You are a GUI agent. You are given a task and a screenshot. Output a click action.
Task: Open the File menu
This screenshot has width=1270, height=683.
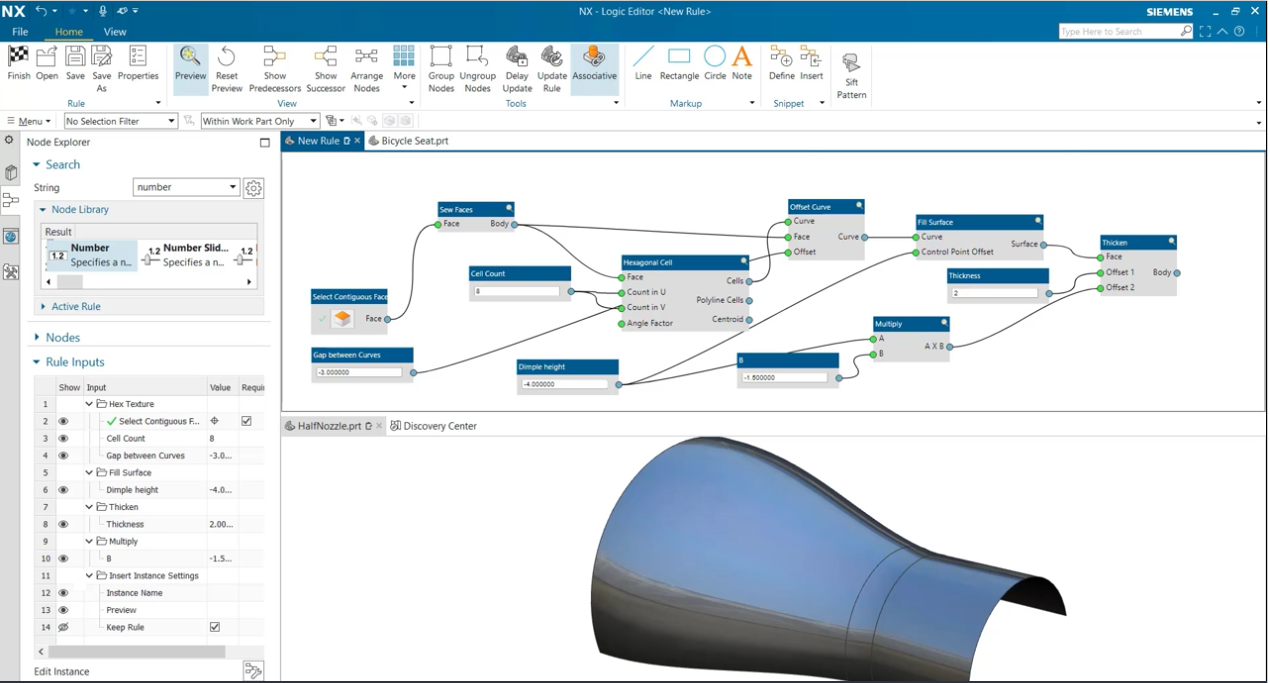point(20,32)
